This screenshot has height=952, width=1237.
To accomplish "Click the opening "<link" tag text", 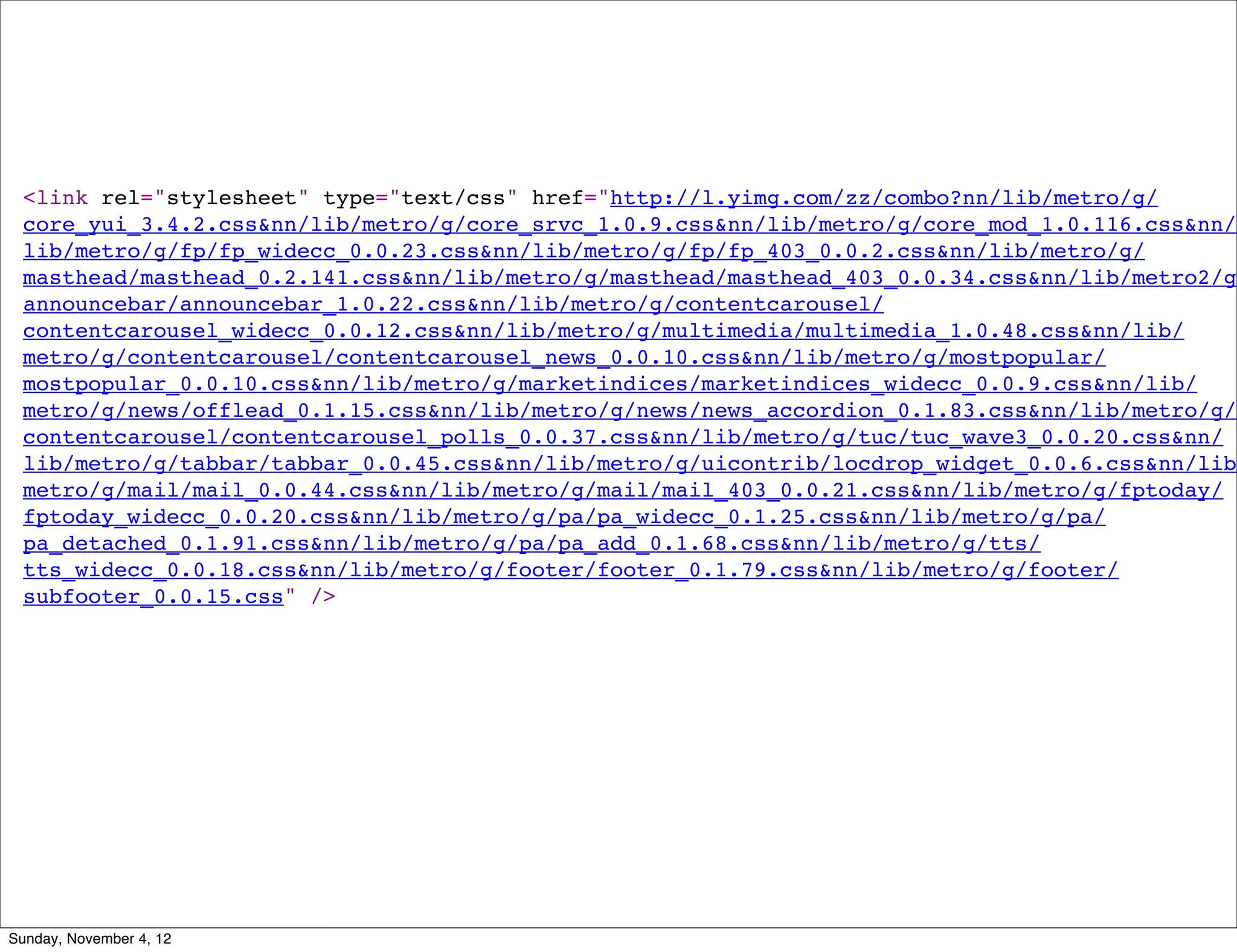I will point(56,198).
